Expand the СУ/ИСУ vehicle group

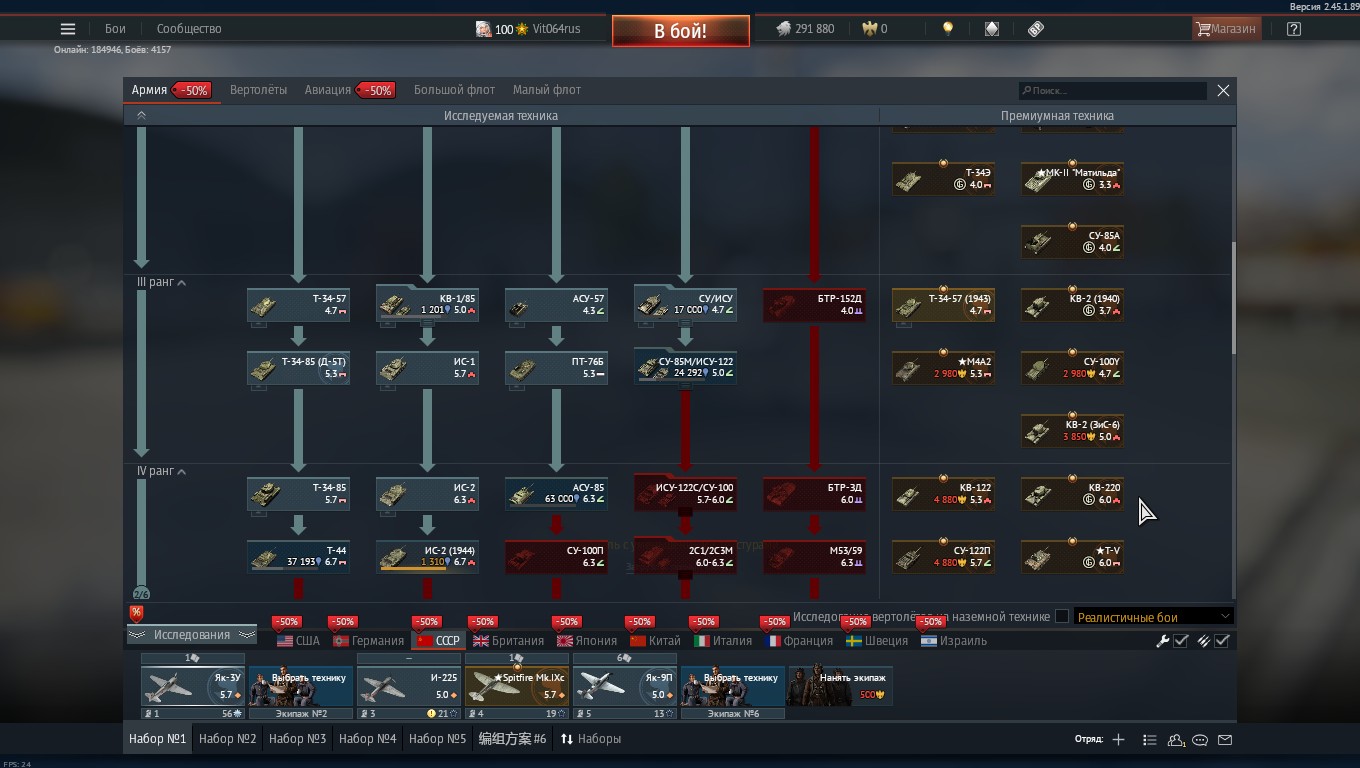685,305
